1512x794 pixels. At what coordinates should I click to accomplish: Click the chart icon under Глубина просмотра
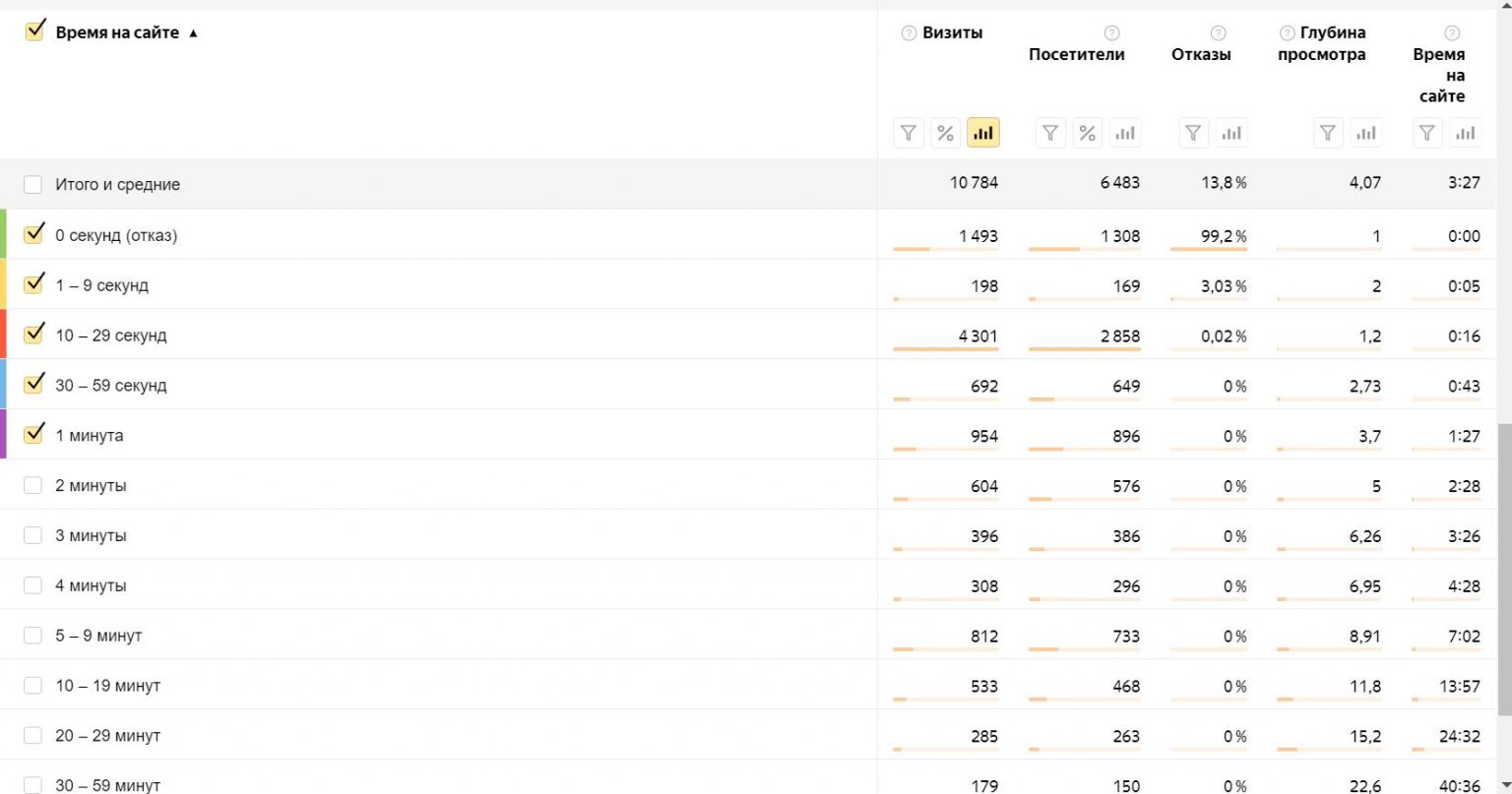[x=1365, y=133]
